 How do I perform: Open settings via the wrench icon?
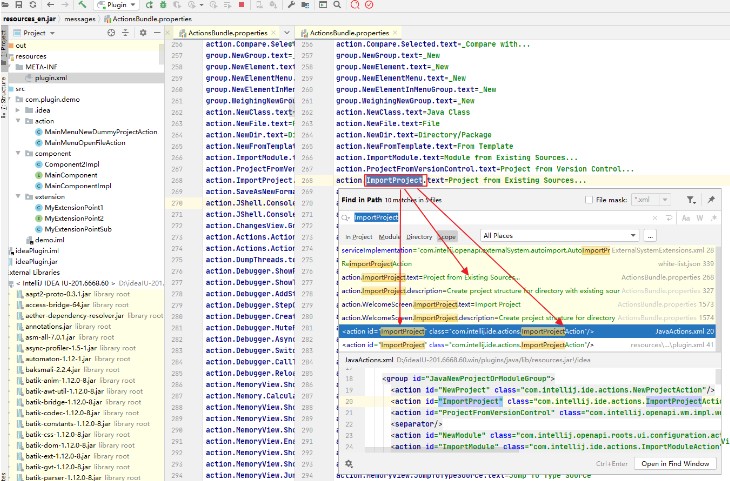pos(291,5)
